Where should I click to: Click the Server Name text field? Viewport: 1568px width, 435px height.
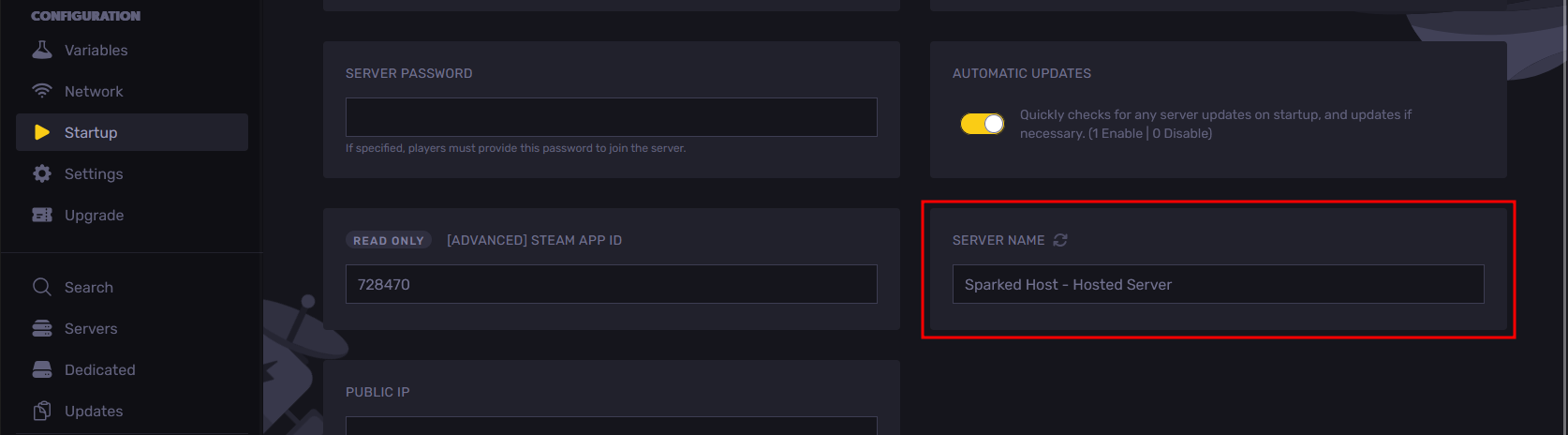1218,284
